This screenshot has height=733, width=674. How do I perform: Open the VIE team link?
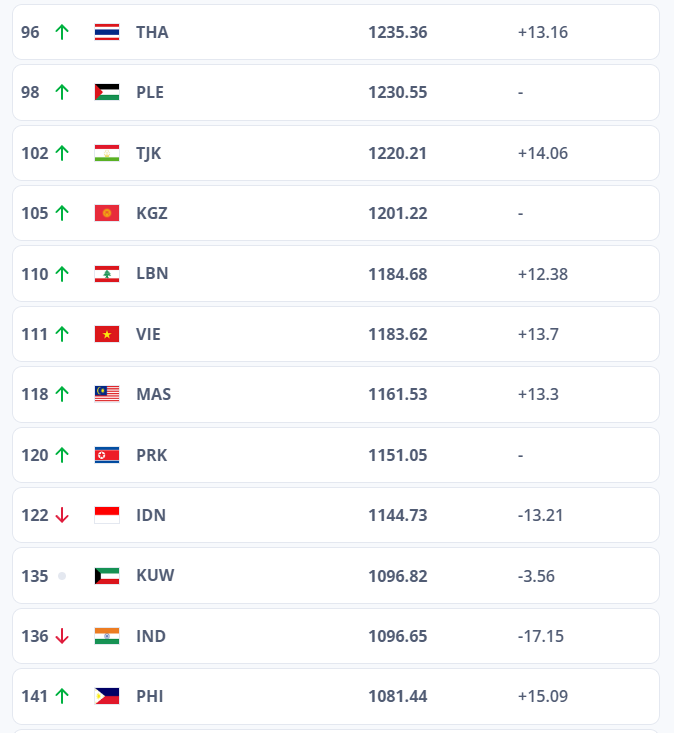point(148,334)
